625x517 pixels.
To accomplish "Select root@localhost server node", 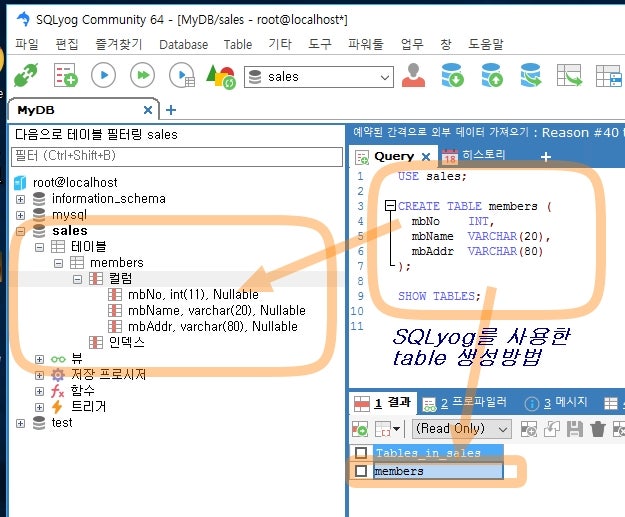I will 75,183.
